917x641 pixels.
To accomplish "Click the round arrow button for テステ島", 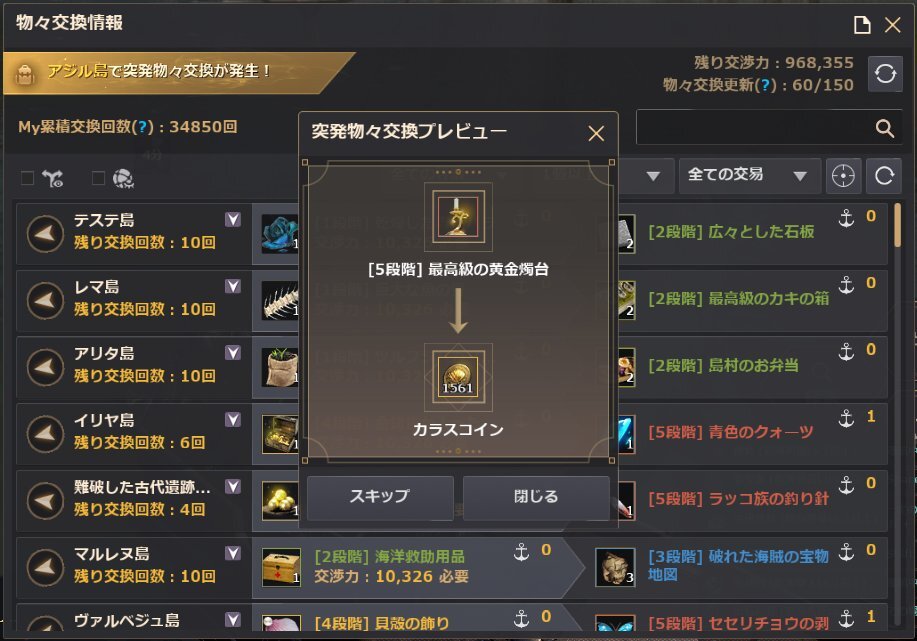I will (46, 234).
